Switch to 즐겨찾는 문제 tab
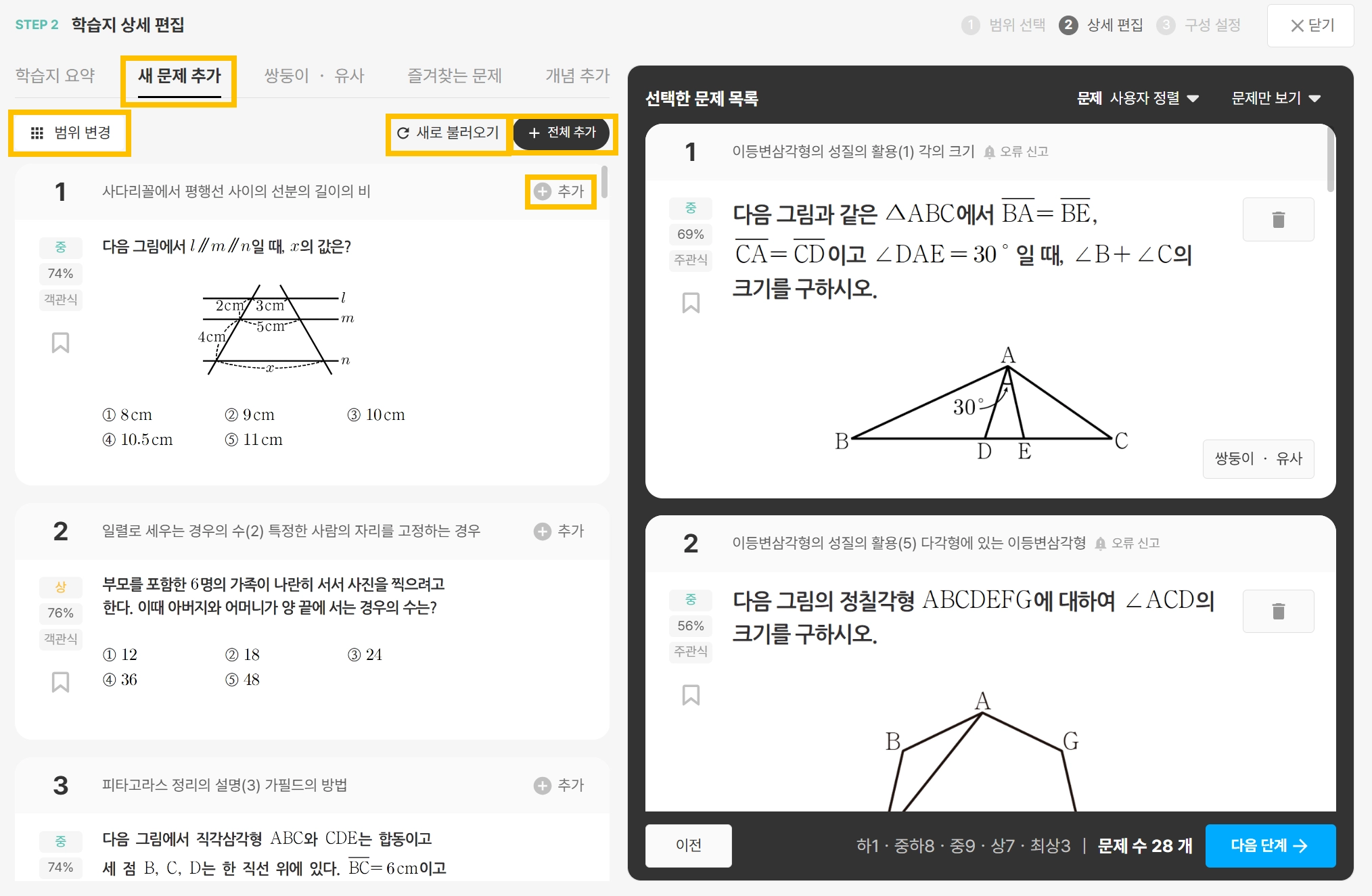 (x=455, y=76)
